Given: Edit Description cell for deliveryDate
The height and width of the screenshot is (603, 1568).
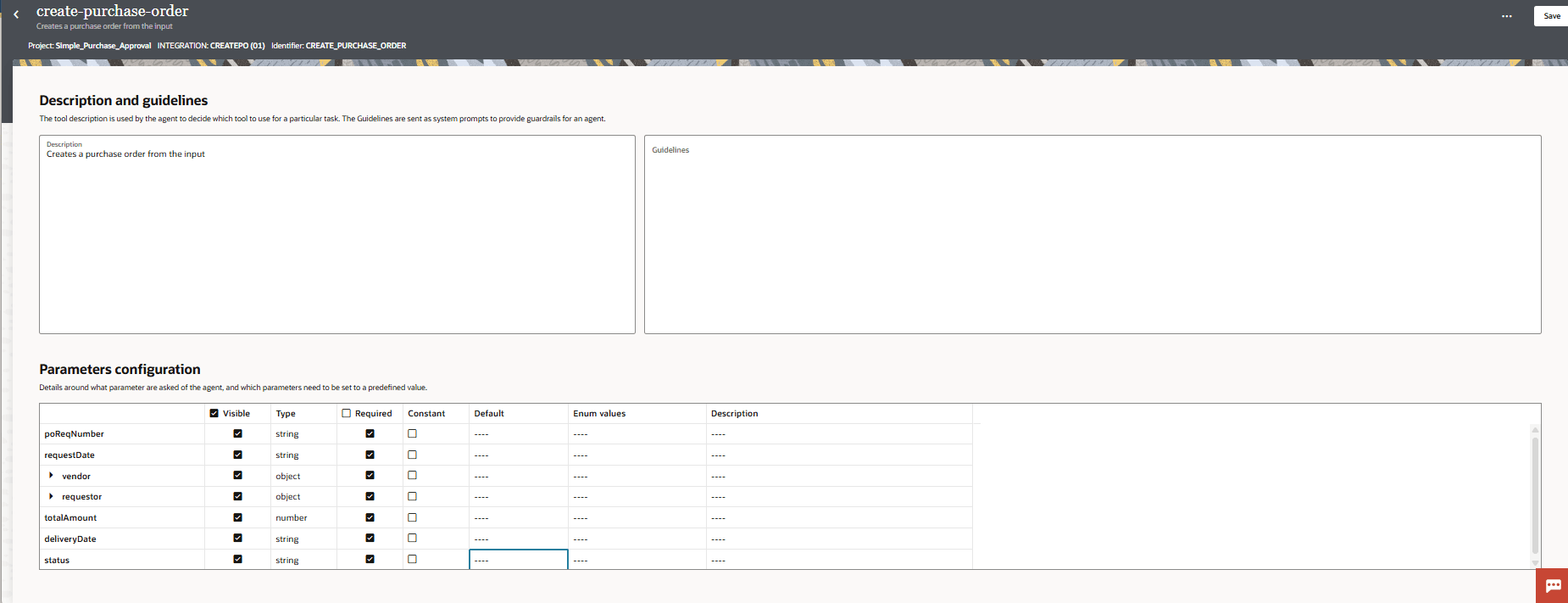Looking at the screenshot, I should [x=839, y=539].
